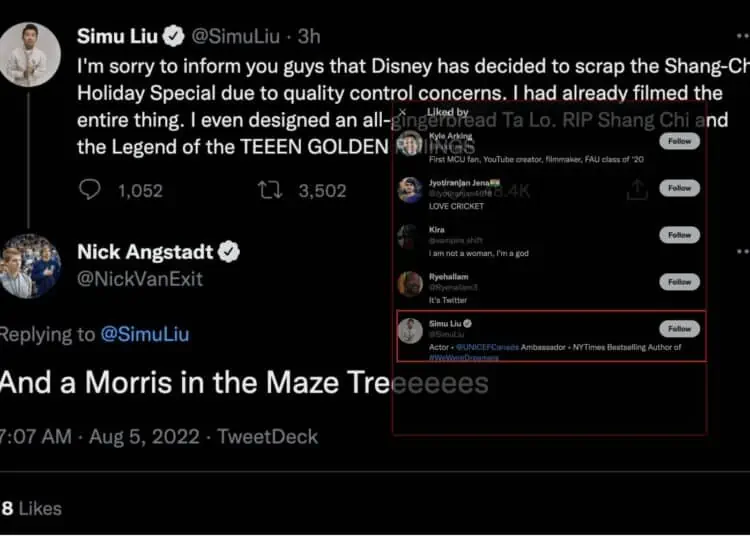The image size is (750, 536).
Task: Follow Jyotiranjan Jena
Action: pos(679,188)
